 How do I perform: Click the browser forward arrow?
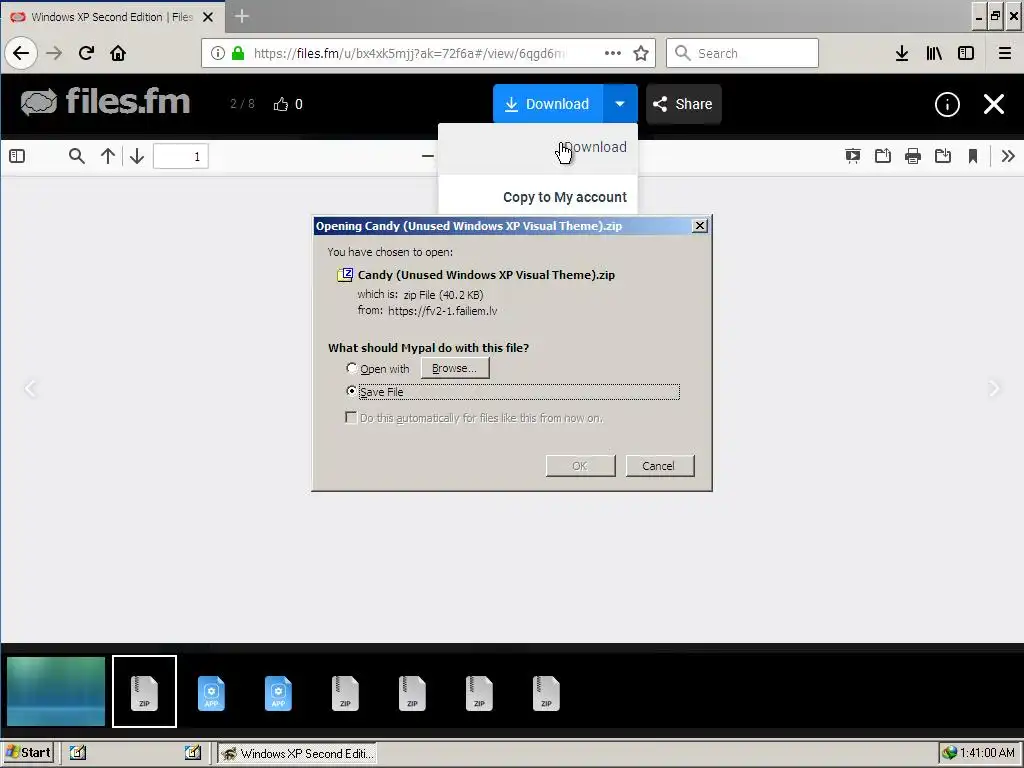[54, 53]
